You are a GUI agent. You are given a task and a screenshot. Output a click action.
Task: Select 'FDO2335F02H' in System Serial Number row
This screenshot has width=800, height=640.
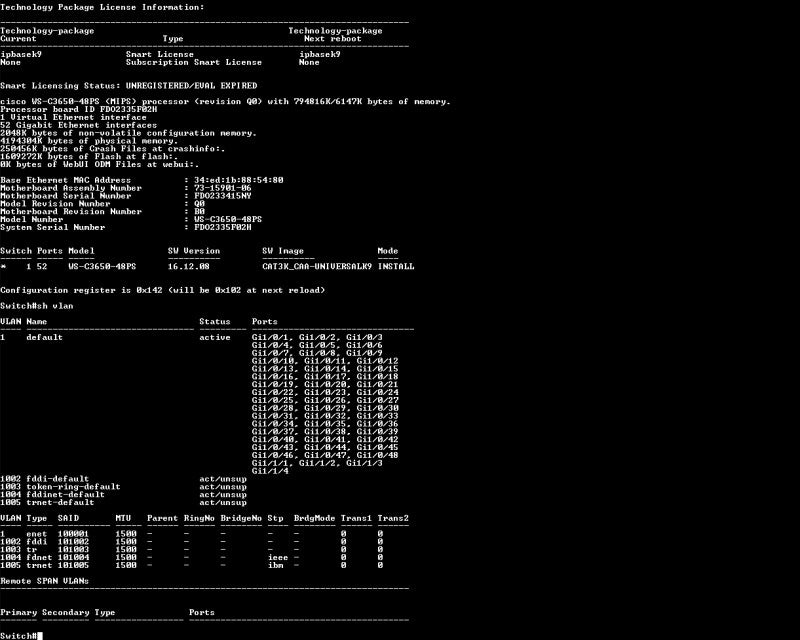click(x=222, y=227)
